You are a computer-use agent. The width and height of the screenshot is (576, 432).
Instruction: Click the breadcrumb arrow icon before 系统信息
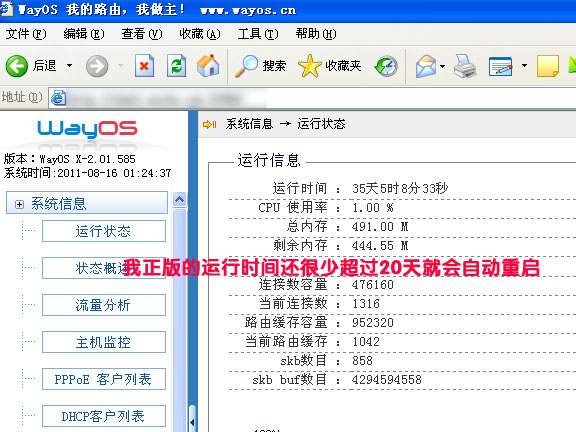tap(209, 125)
